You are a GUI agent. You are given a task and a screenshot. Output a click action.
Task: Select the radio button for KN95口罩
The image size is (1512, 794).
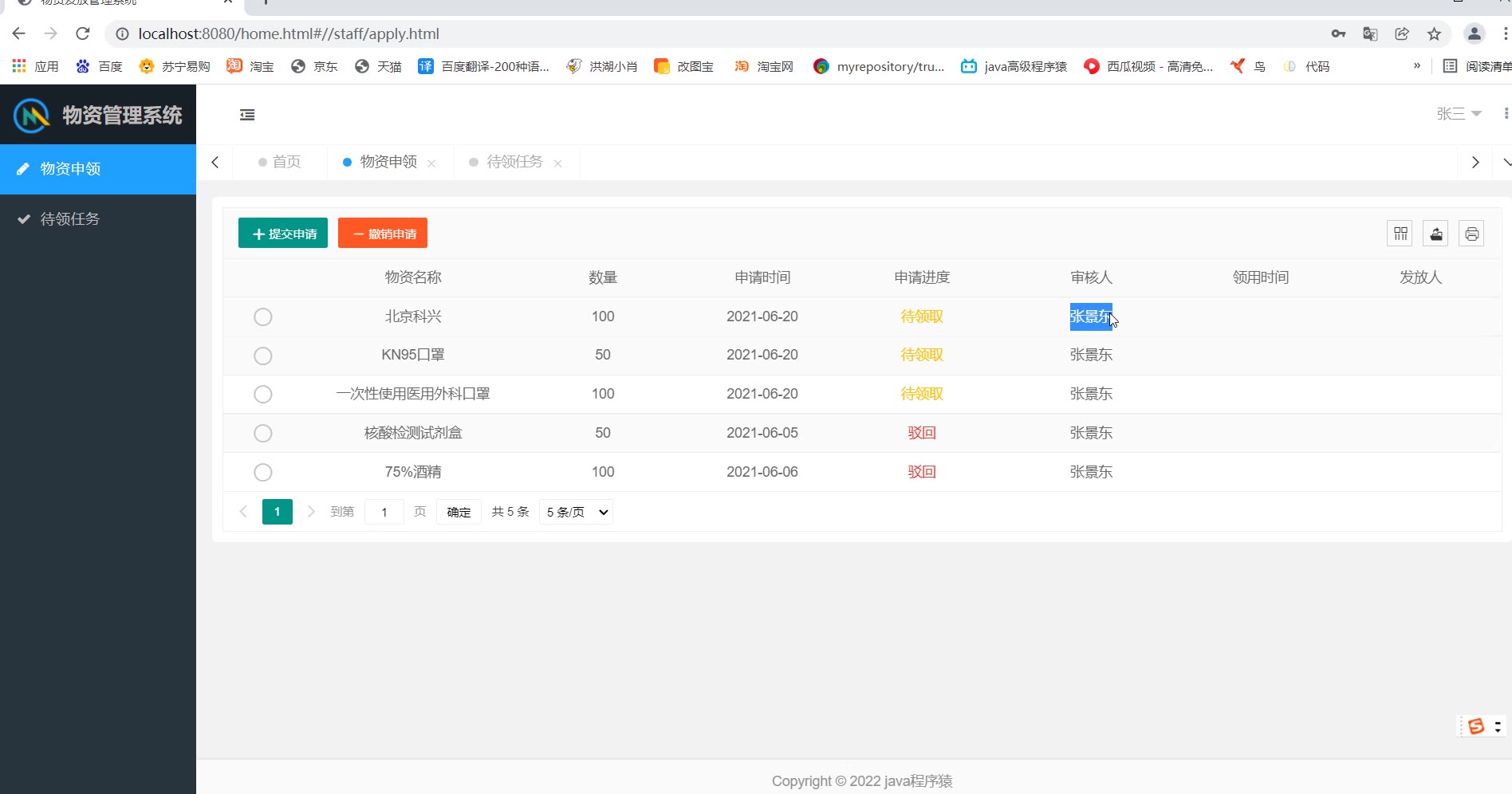pos(262,356)
